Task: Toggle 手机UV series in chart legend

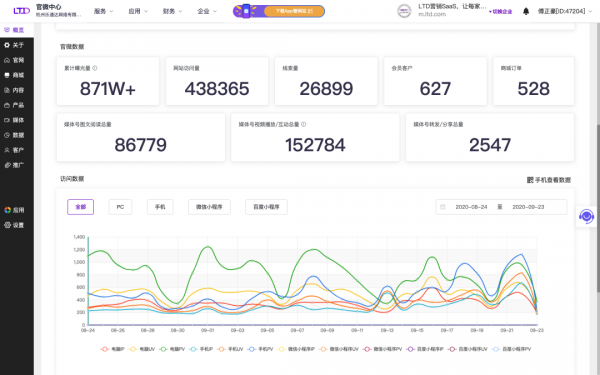Action: point(230,349)
